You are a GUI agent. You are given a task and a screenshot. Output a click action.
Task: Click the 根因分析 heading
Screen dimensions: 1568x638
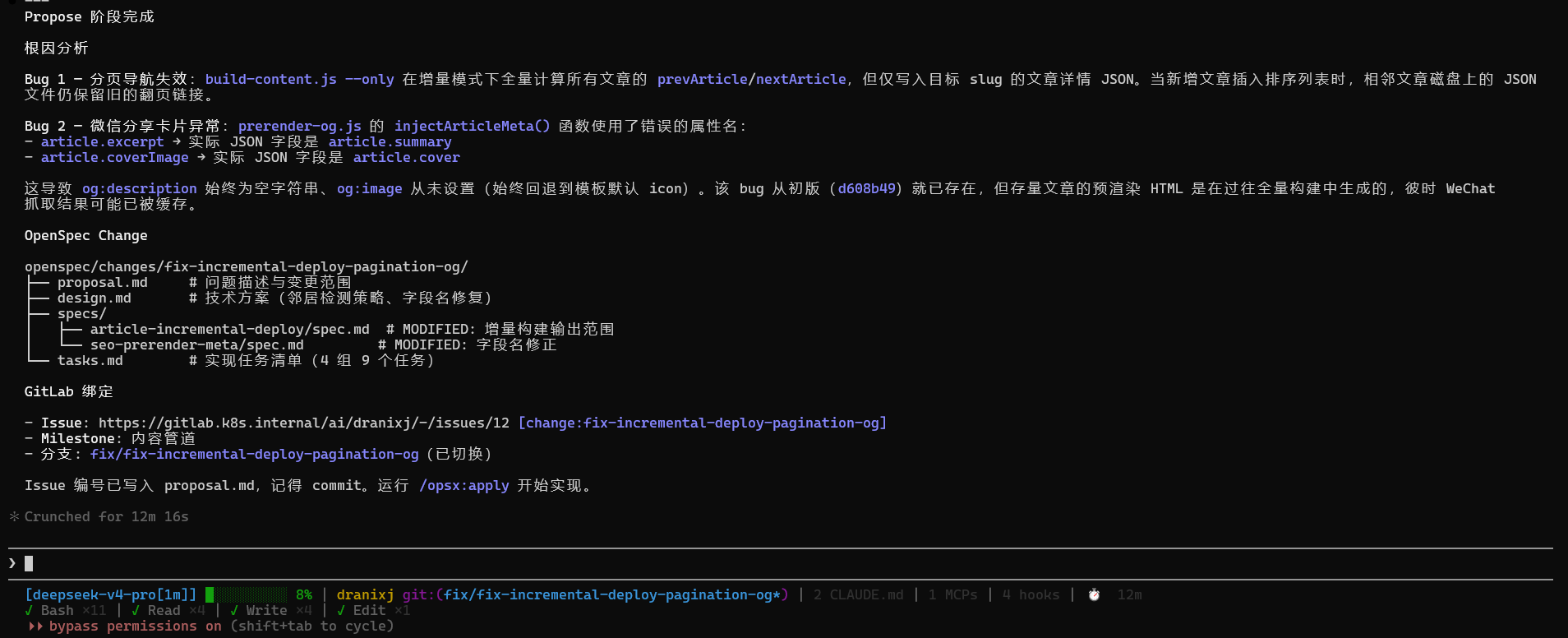[56, 48]
